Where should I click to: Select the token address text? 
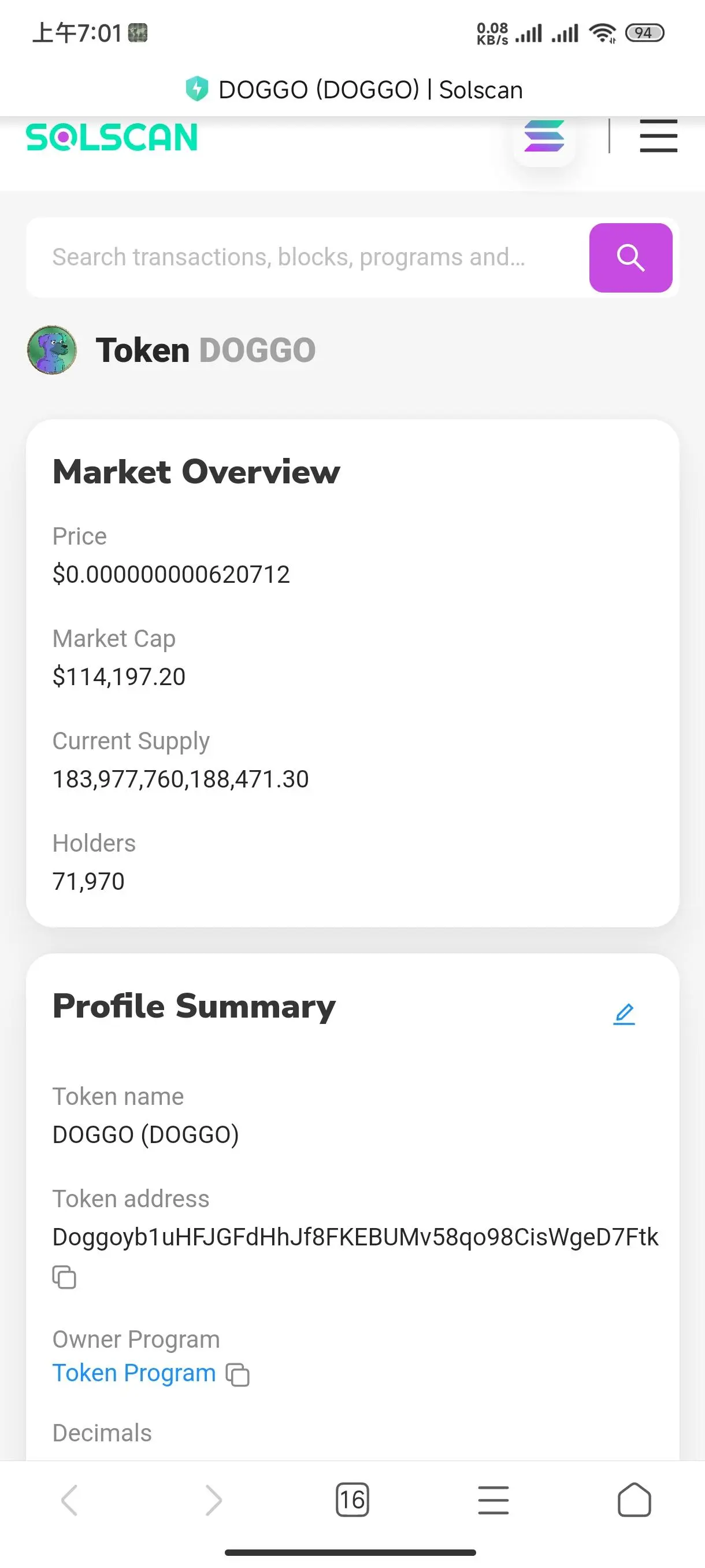355,1237
